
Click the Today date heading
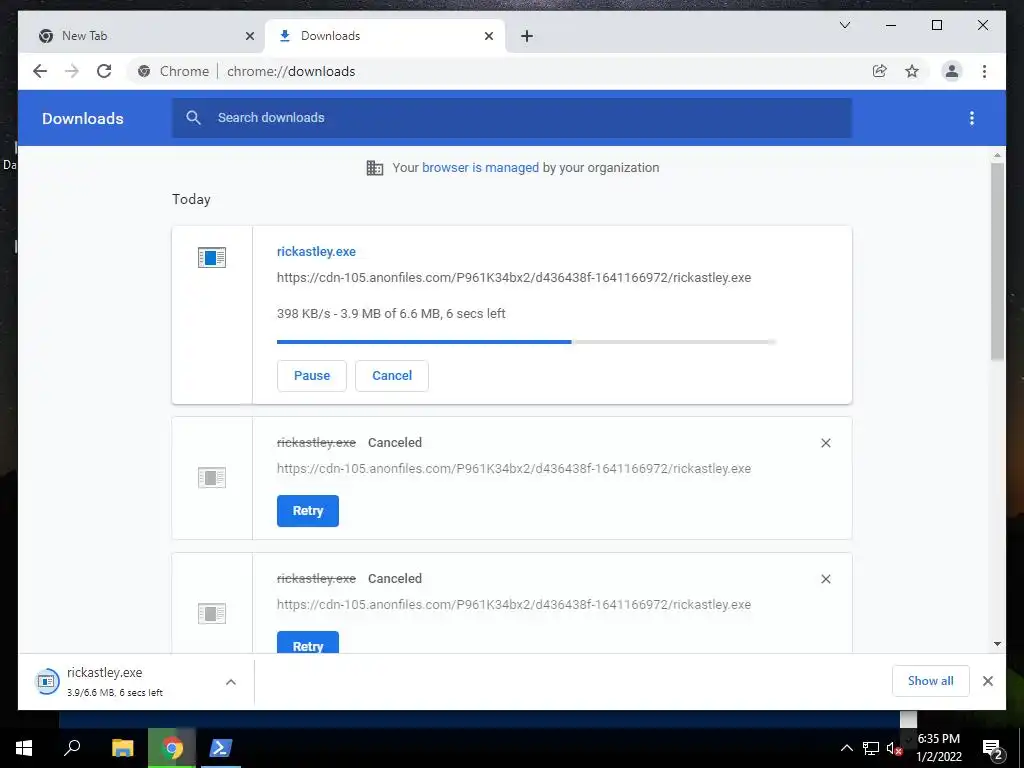191,199
